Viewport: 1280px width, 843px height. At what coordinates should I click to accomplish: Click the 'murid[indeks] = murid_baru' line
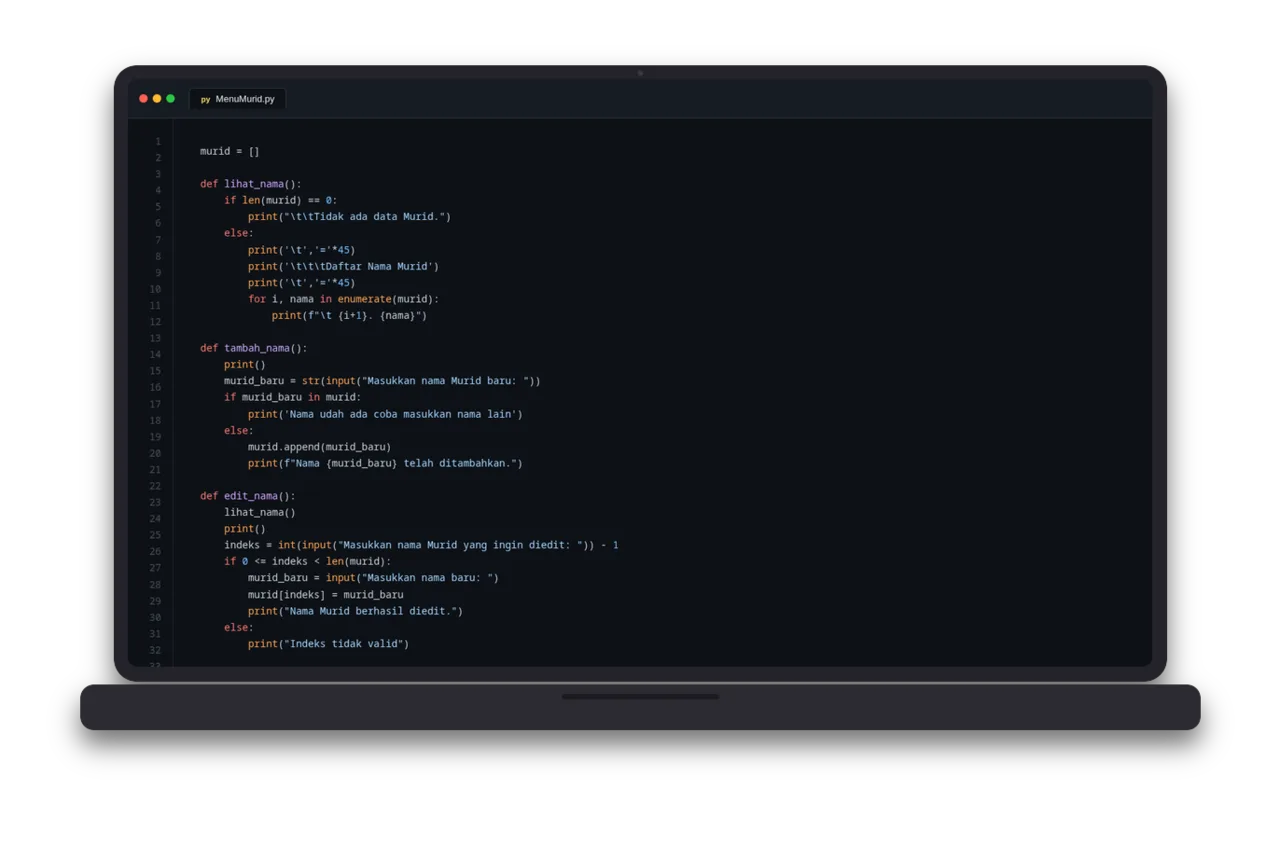click(x=326, y=595)
